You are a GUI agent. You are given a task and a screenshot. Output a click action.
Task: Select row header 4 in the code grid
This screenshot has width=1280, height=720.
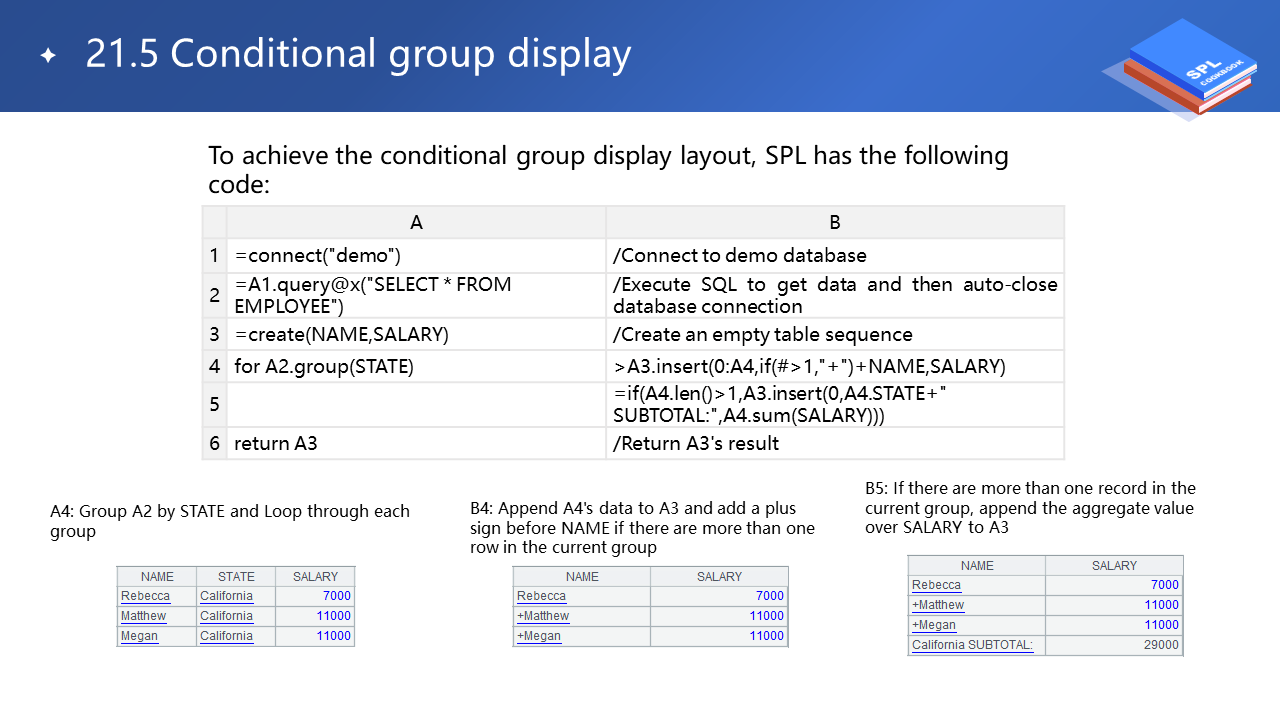click(214, 366)
